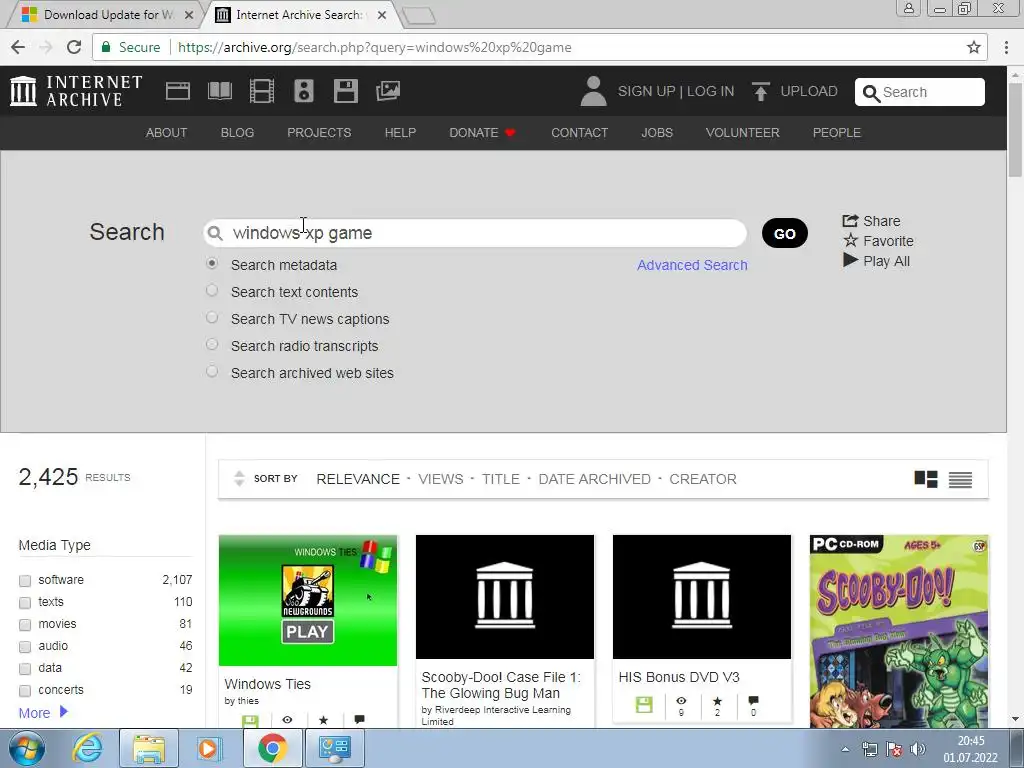Open the CONTACT menu item
Viewport: 1024px width, 768px height.
point(579,133)
